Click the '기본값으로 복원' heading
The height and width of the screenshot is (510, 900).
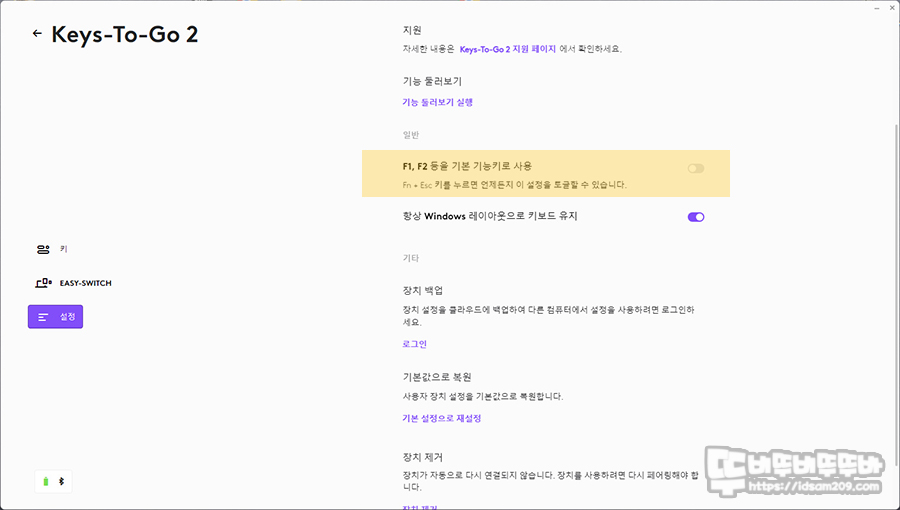(437, 377)
